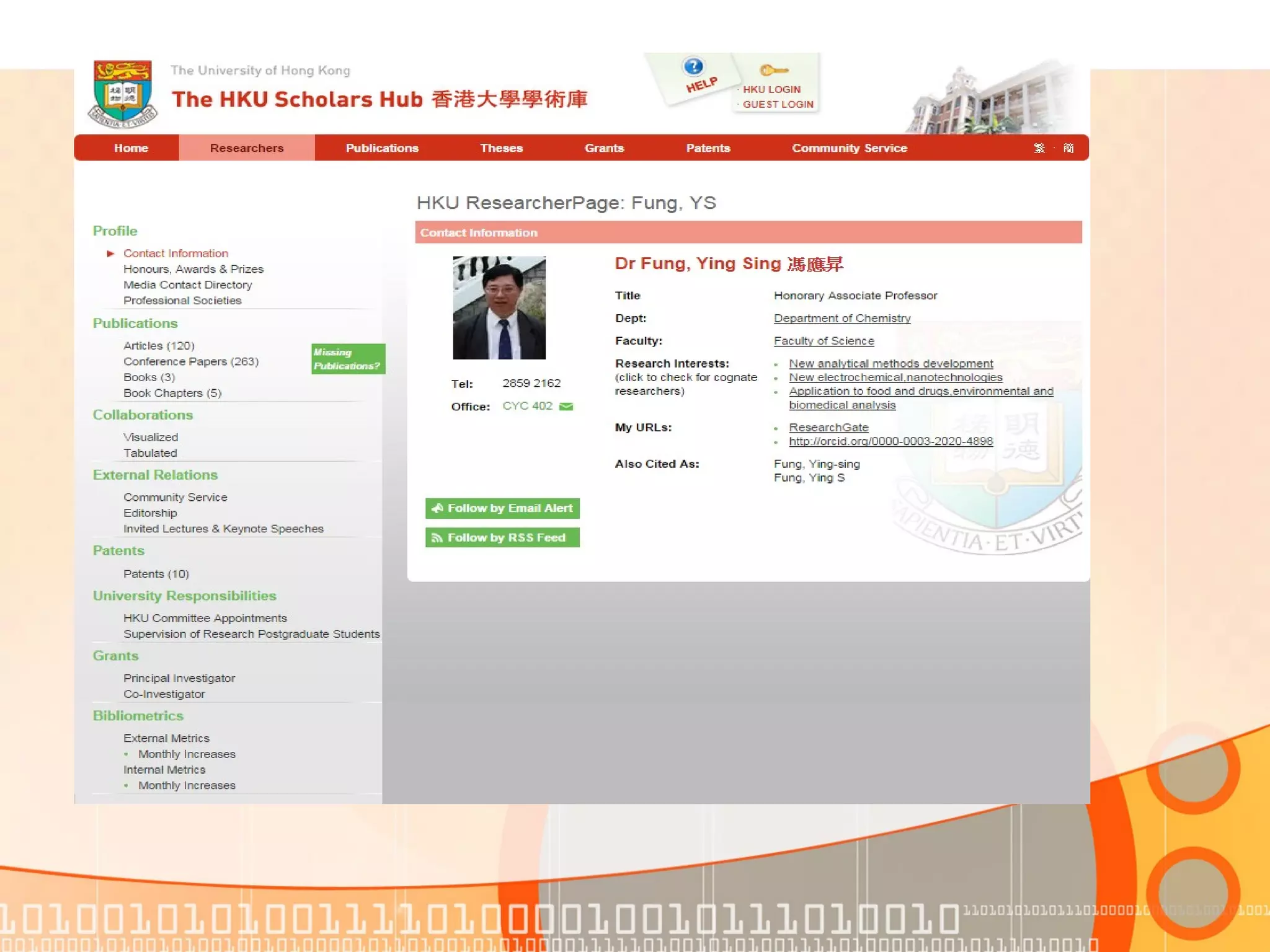Click the Simplified Chinese language icon
Image resolution: width=1270 pixels, height=952 pixels.
tap(1068, 148)
